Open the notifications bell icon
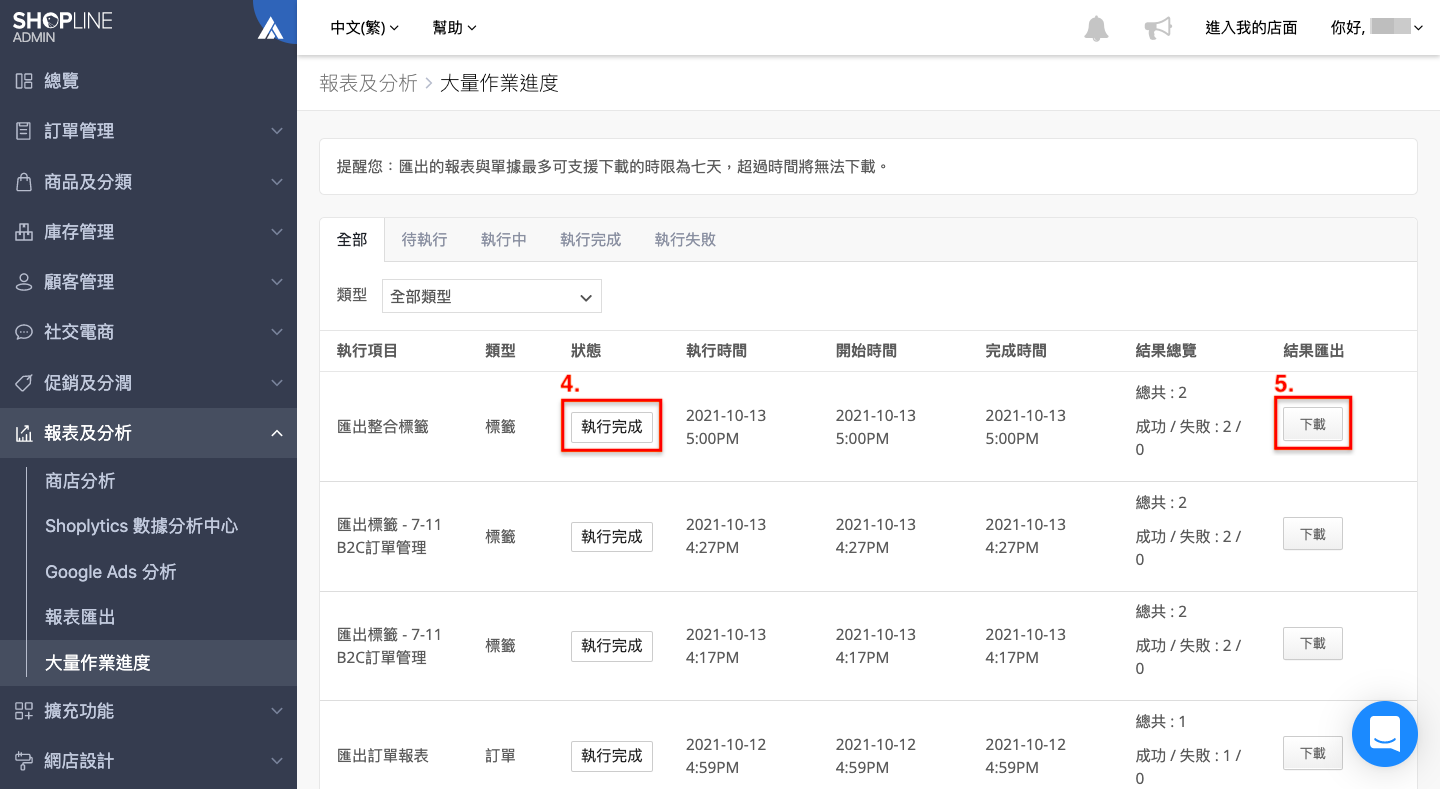This screenshot has height=789, width=1440. click(1096, 28)
